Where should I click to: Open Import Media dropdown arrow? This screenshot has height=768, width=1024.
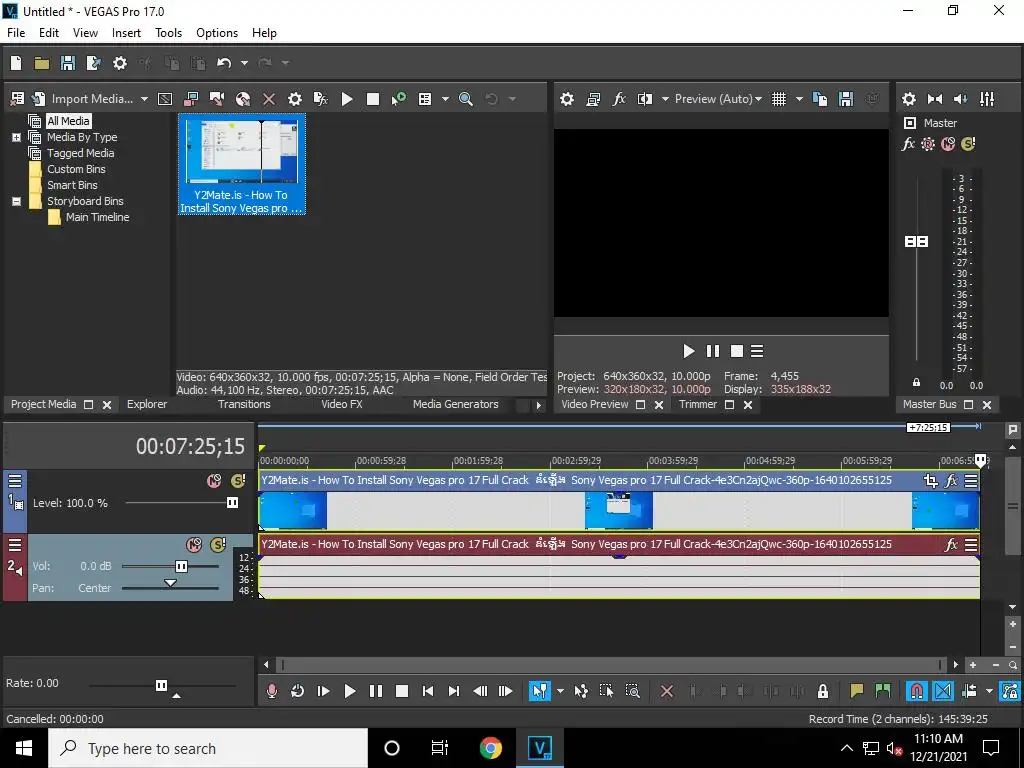tap(144, 99)
